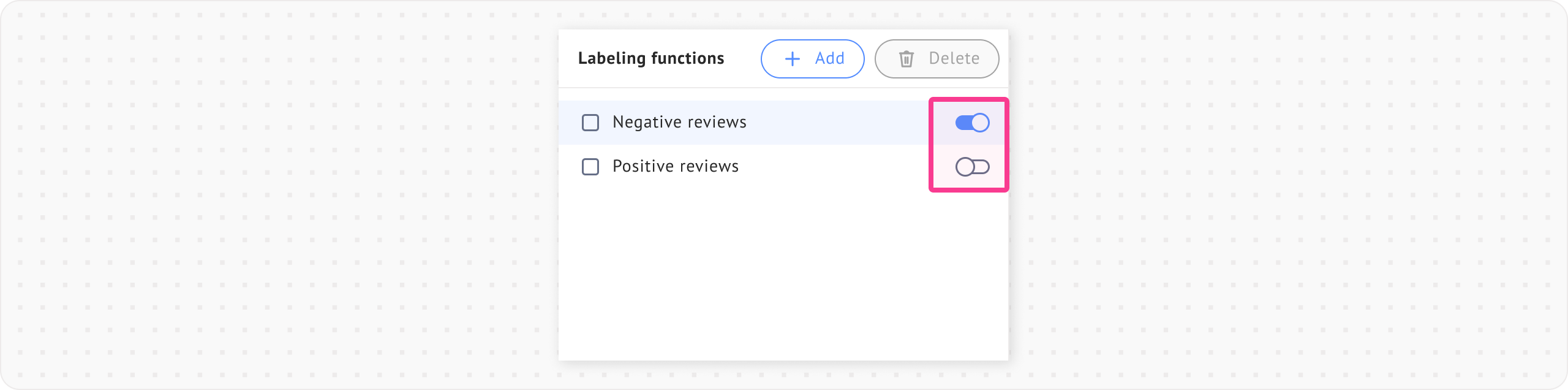1568x390 pixels.
Task: Click the trash can icon
Action: coord(907,59)
